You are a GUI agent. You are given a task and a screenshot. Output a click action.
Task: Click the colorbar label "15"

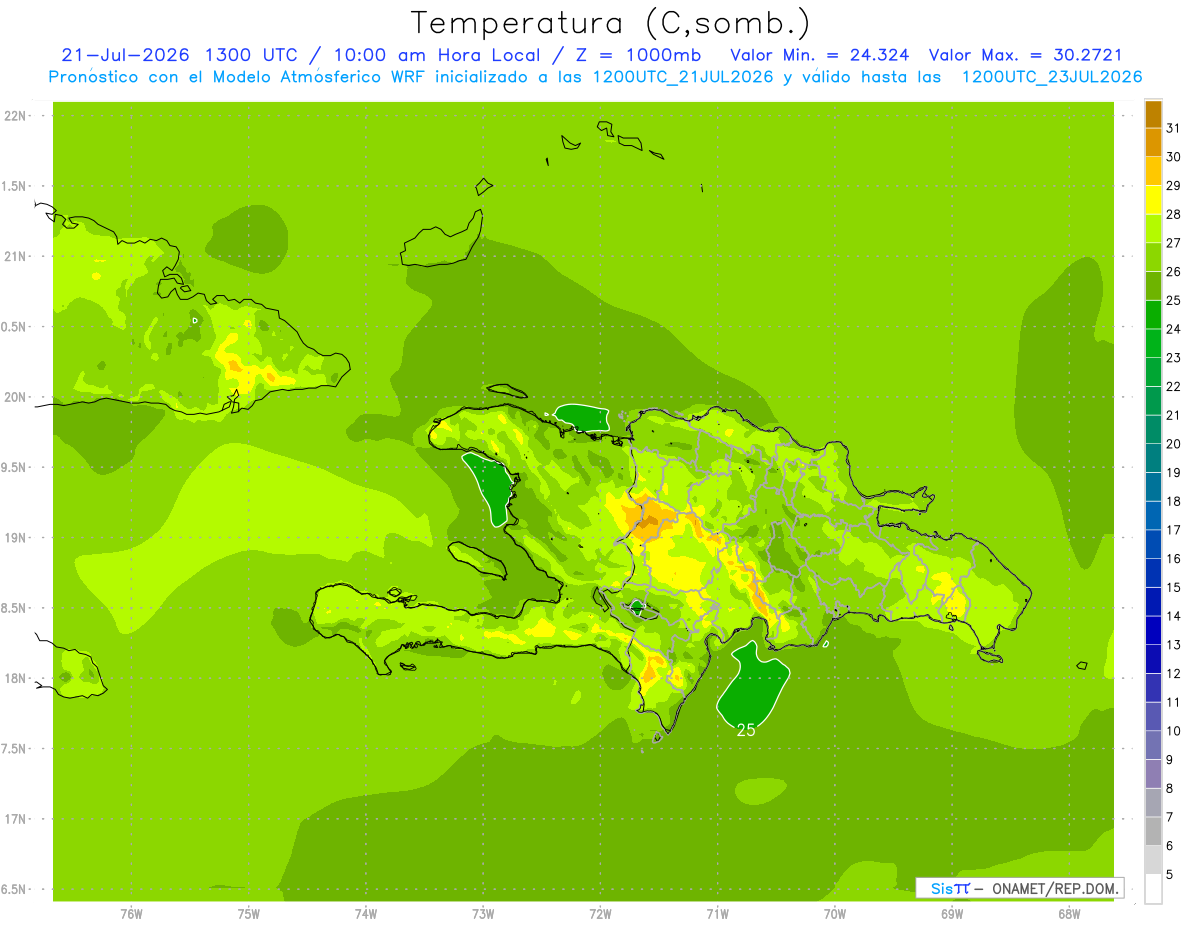[1173, 587]
